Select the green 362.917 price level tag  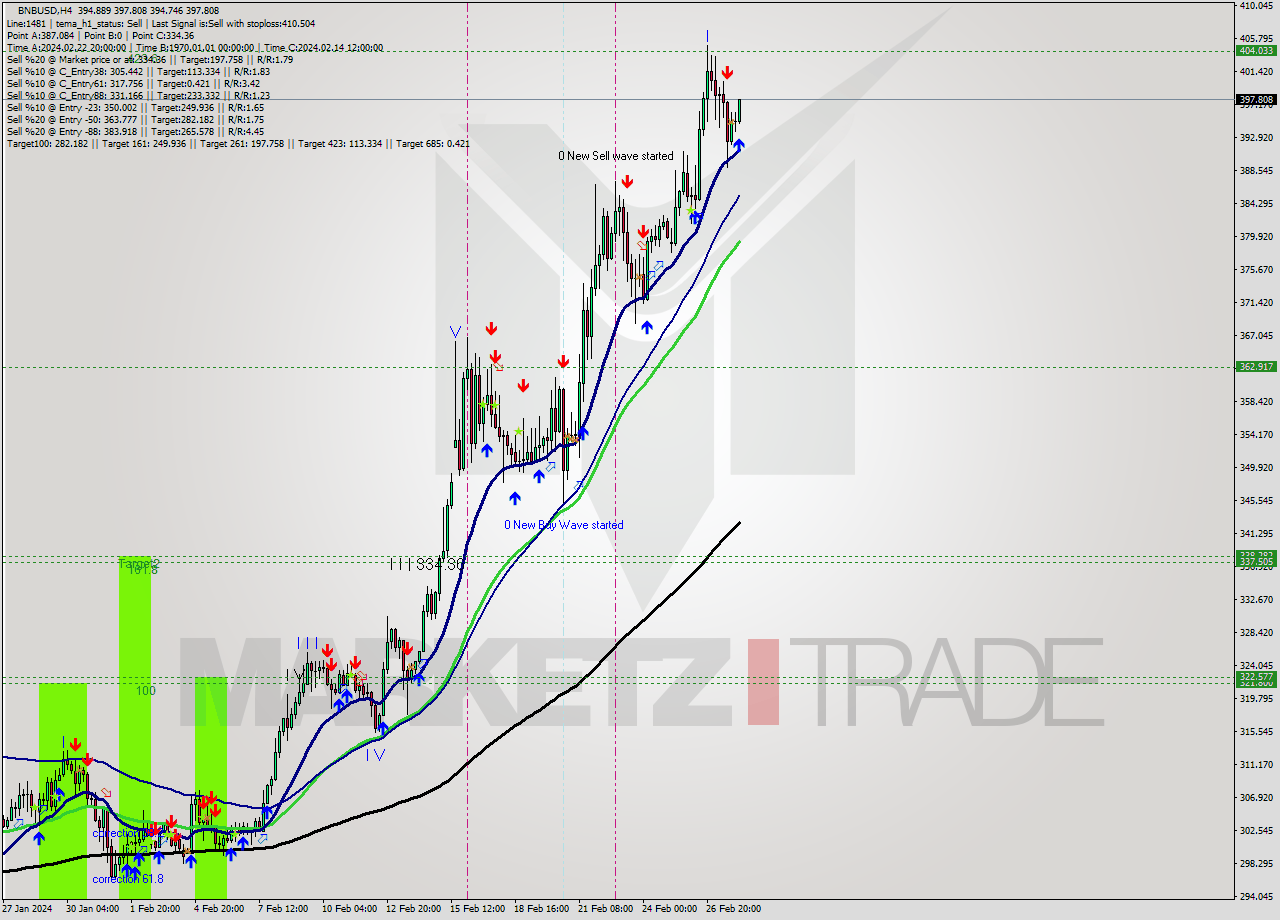point(1256,366)
